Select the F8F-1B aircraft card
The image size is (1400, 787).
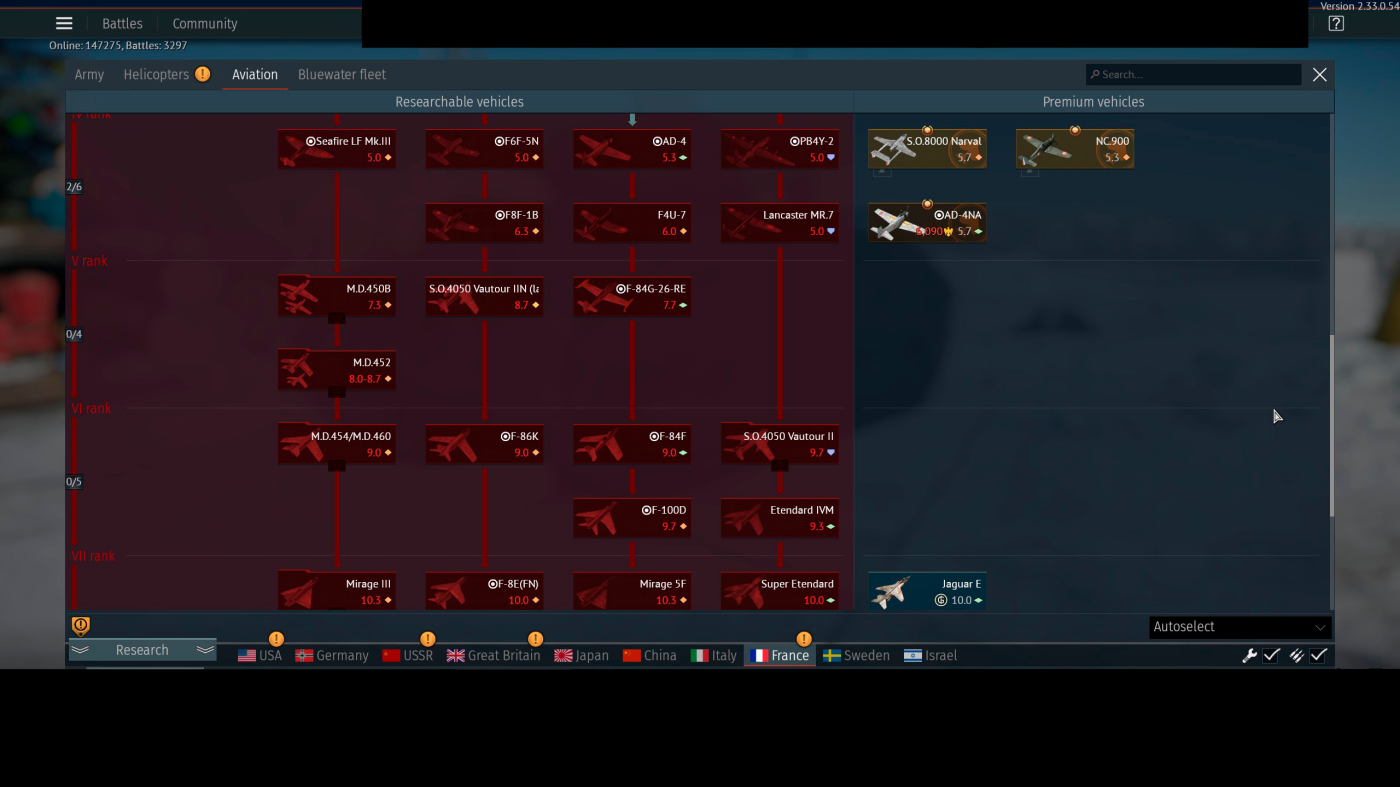(x=485, y=223)
